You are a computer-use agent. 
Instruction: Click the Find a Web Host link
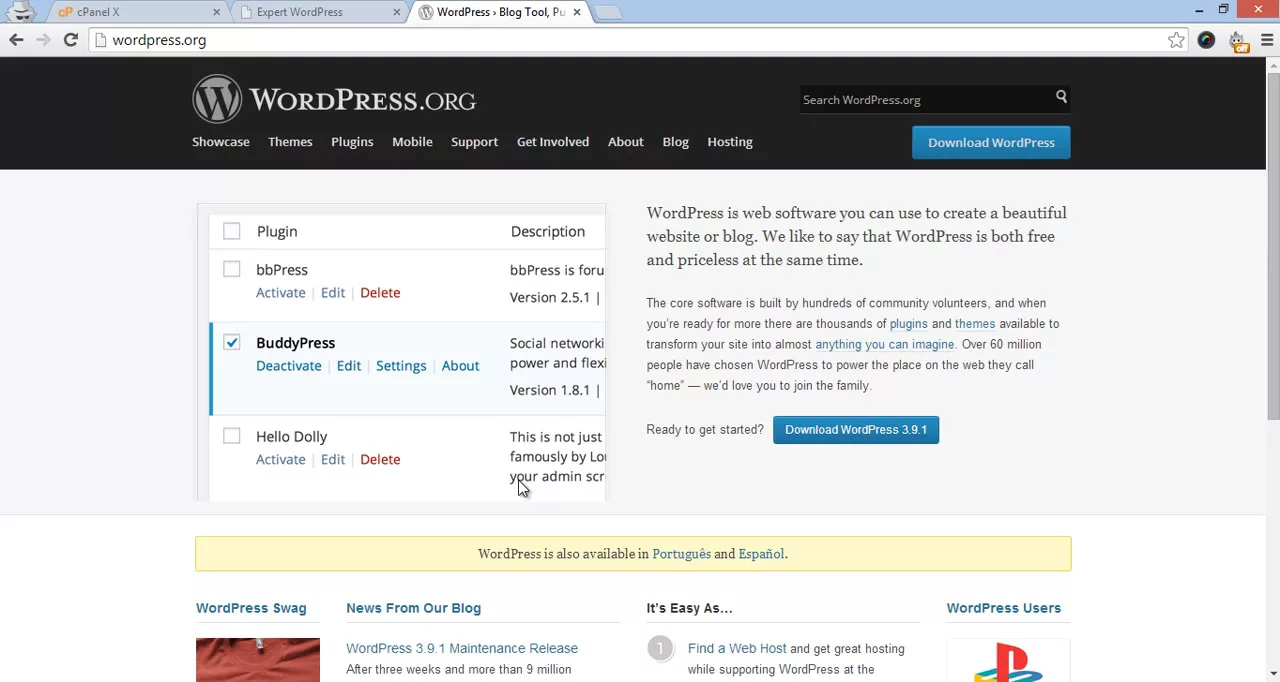click(736, 649)
